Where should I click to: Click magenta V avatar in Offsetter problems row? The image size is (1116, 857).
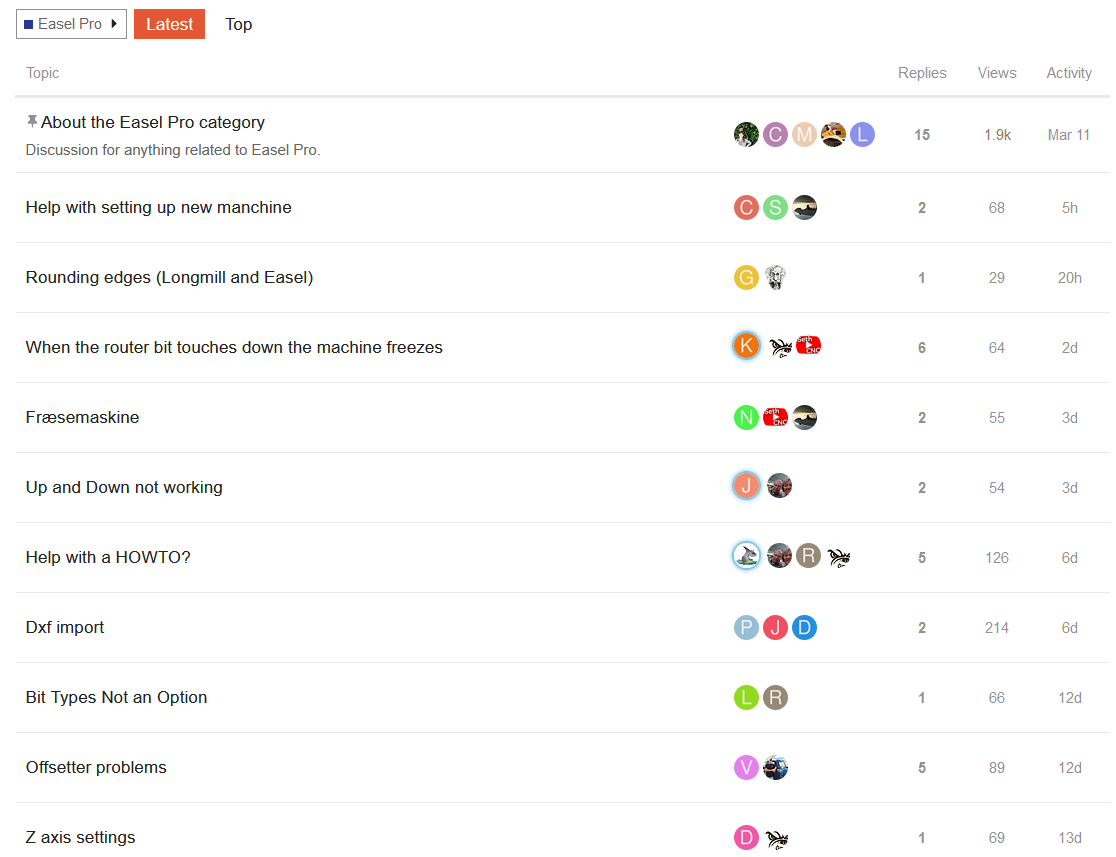click(x=746, y=767)
